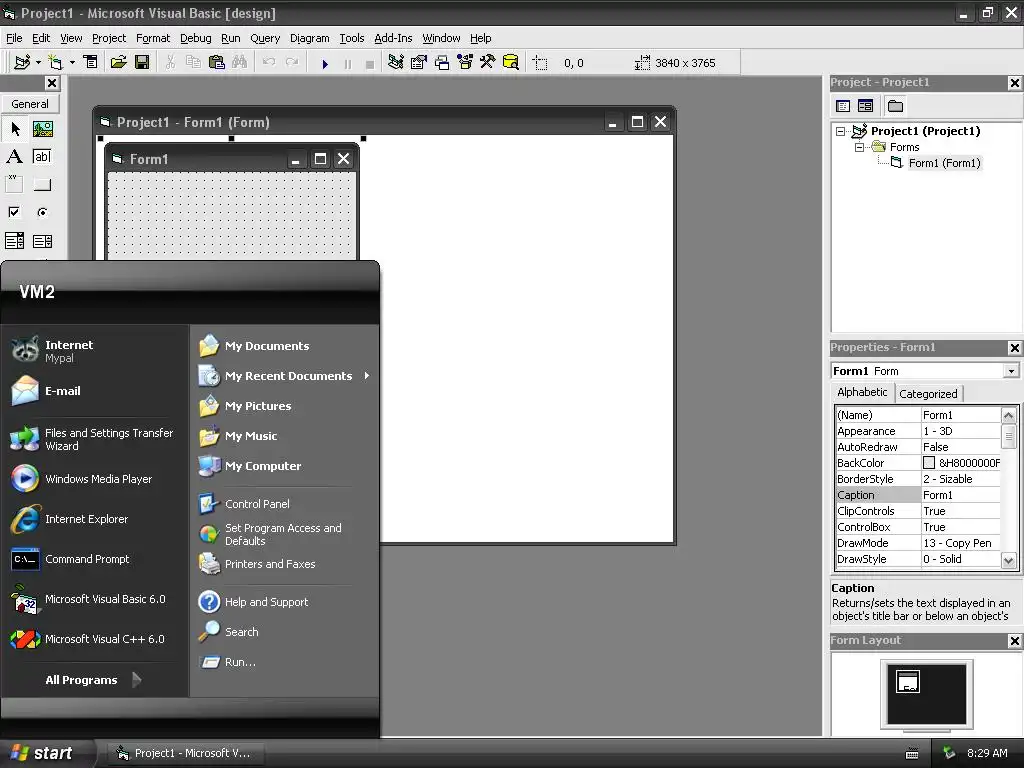1024x768 pixels.
Task: Click the Form1 thumbnail in Form Layout
Action: 908,681
